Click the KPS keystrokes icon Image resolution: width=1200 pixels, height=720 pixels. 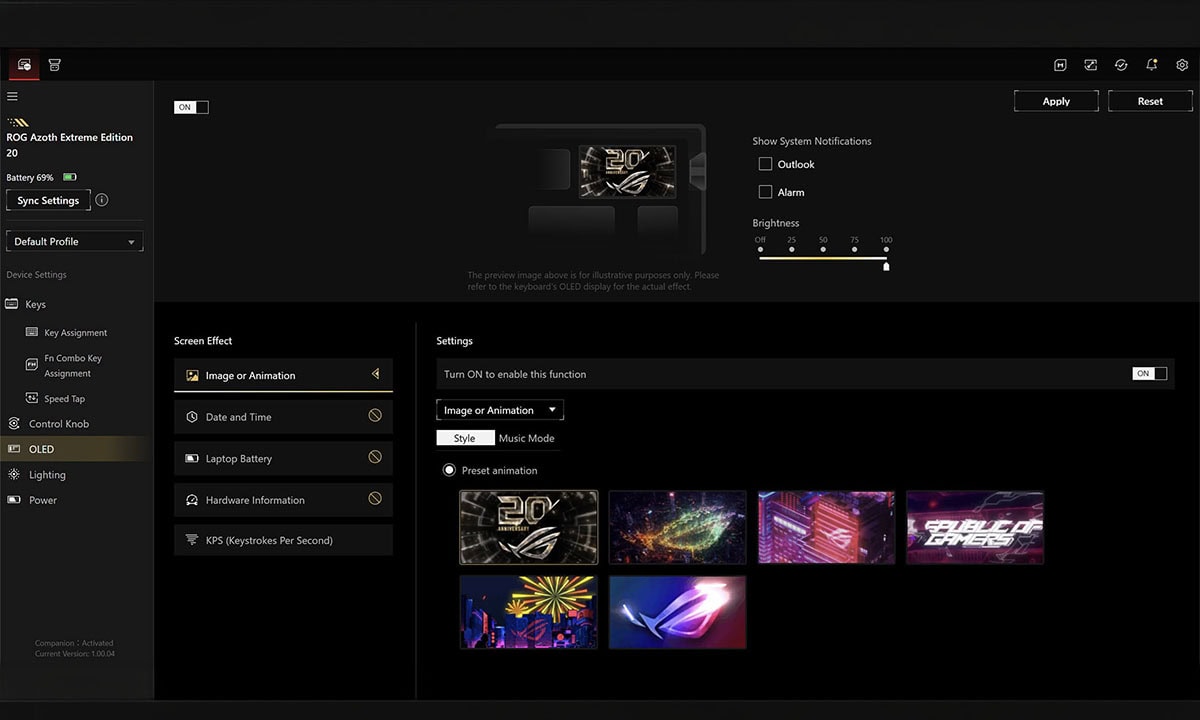tap(192, 540)
